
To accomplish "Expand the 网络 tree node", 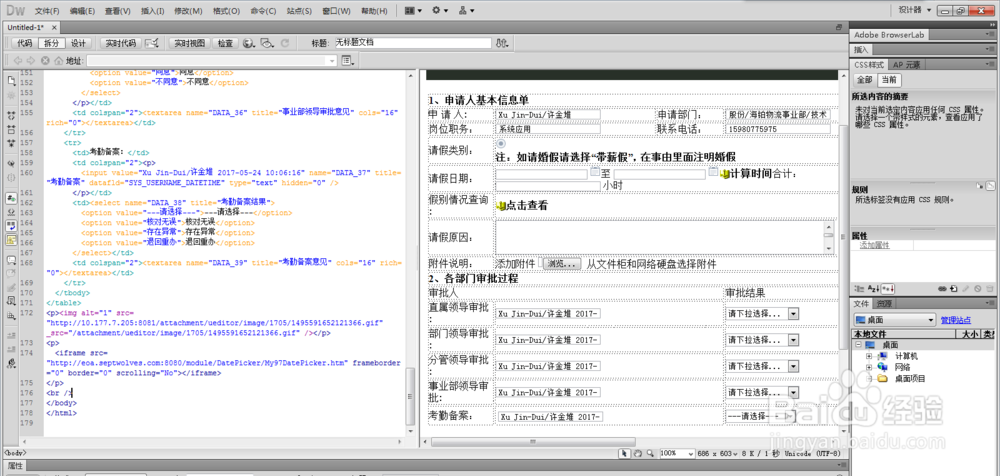I will (x=869, y=367).
